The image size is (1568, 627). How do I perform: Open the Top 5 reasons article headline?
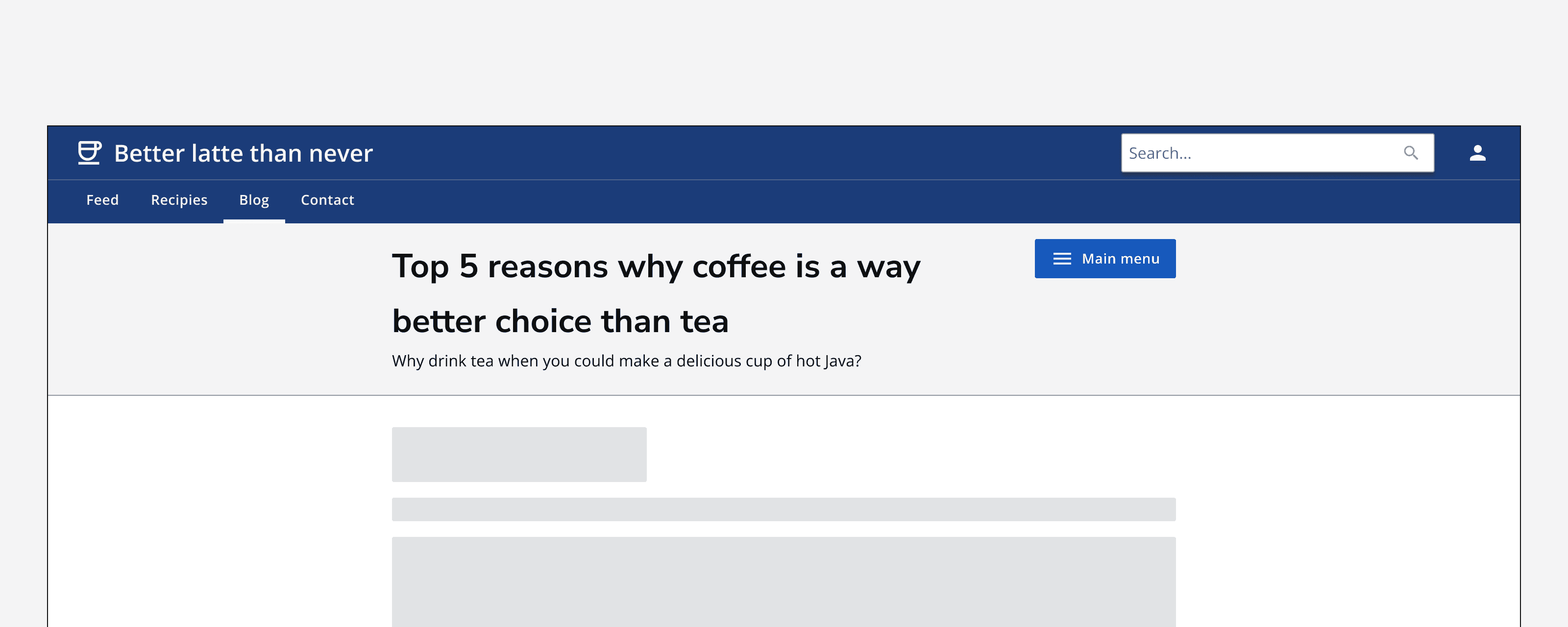[x=656, y=292]
